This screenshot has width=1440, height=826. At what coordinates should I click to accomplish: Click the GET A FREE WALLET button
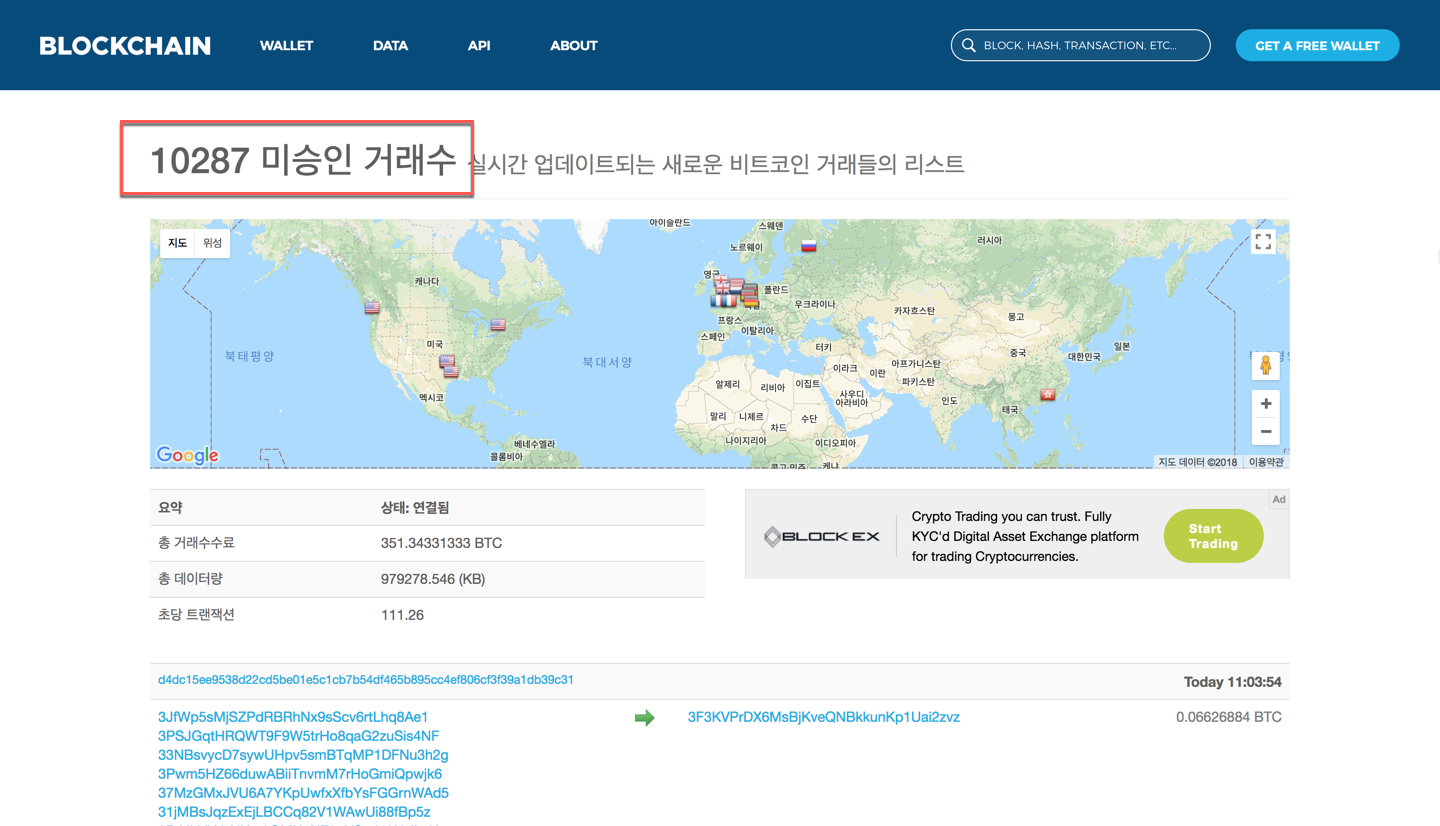(x=1317, y=45)
